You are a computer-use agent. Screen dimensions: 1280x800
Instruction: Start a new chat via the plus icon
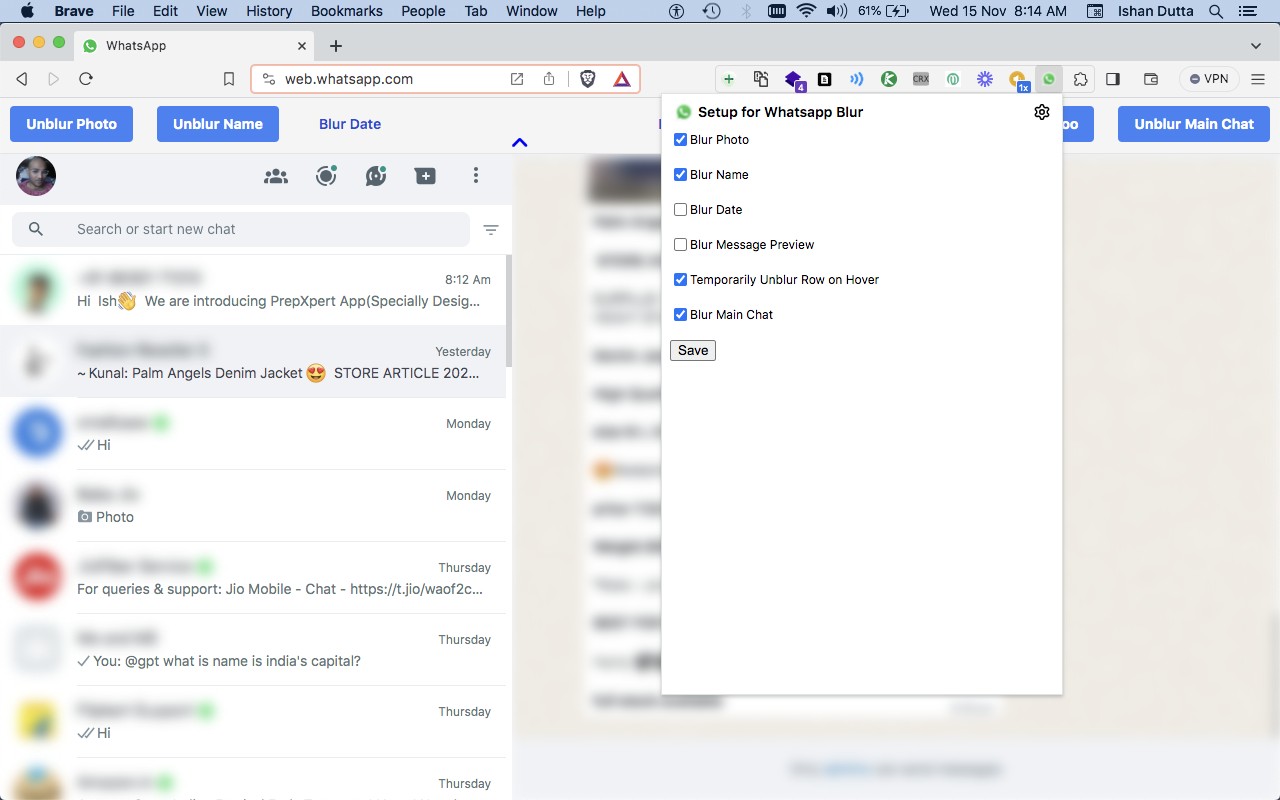(425, 176)
